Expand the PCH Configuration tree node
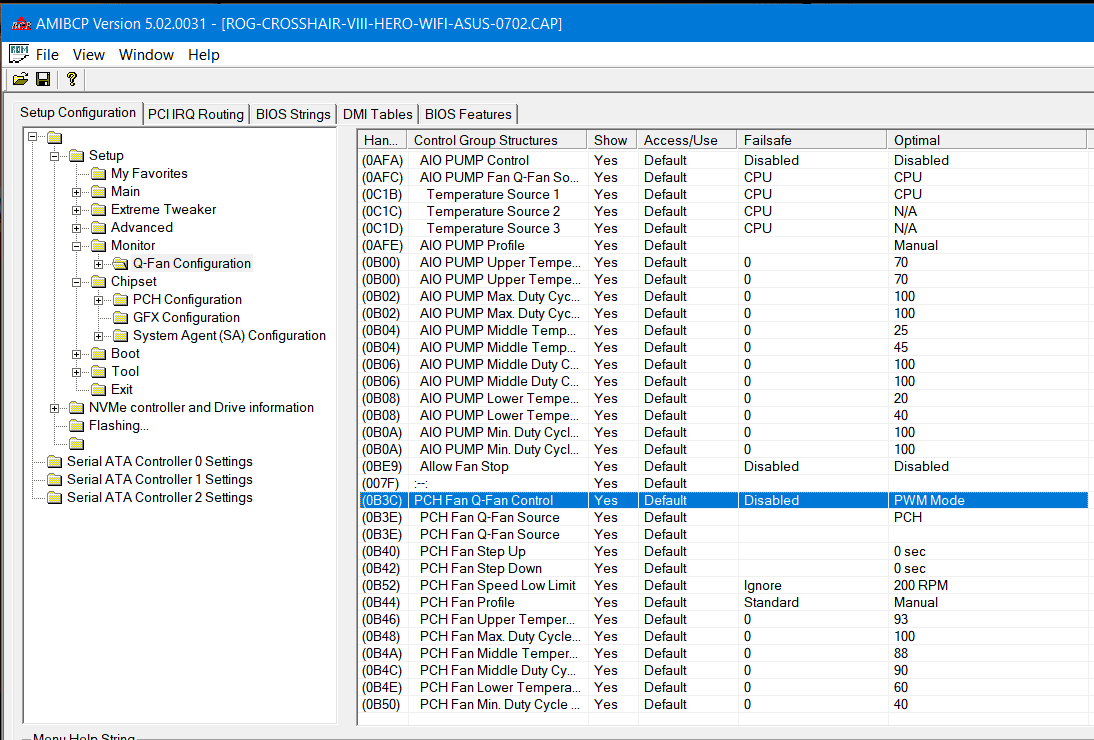 [98, 301]
